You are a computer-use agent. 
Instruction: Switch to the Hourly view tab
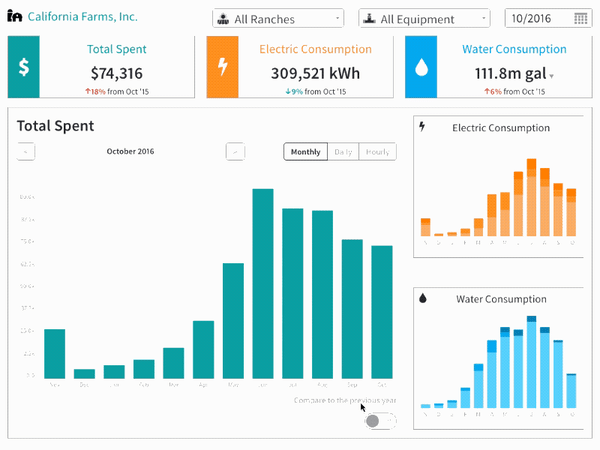(377, 152)
